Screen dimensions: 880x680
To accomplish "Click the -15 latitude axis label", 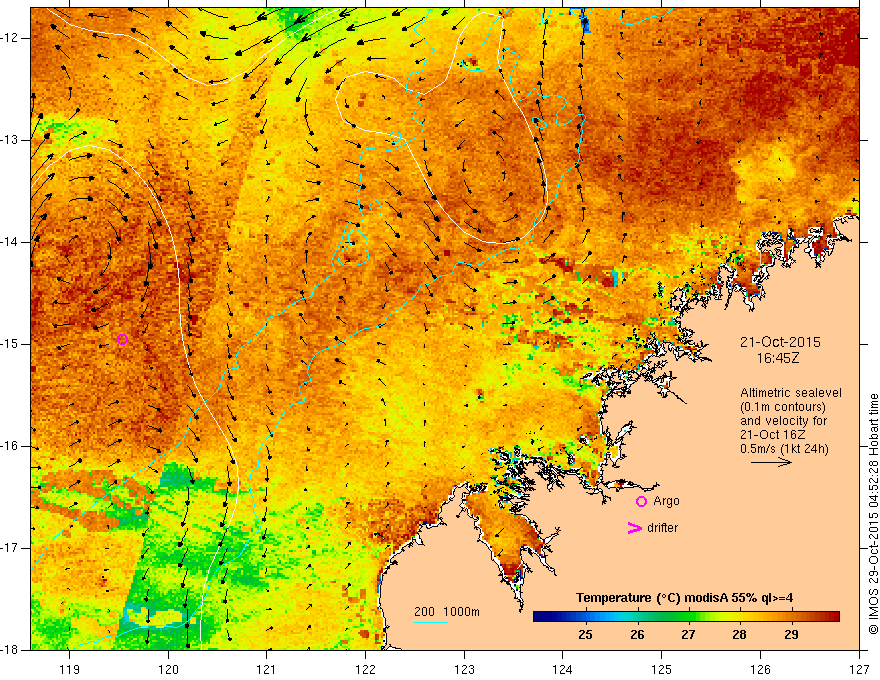I will [x=11, y=344].
